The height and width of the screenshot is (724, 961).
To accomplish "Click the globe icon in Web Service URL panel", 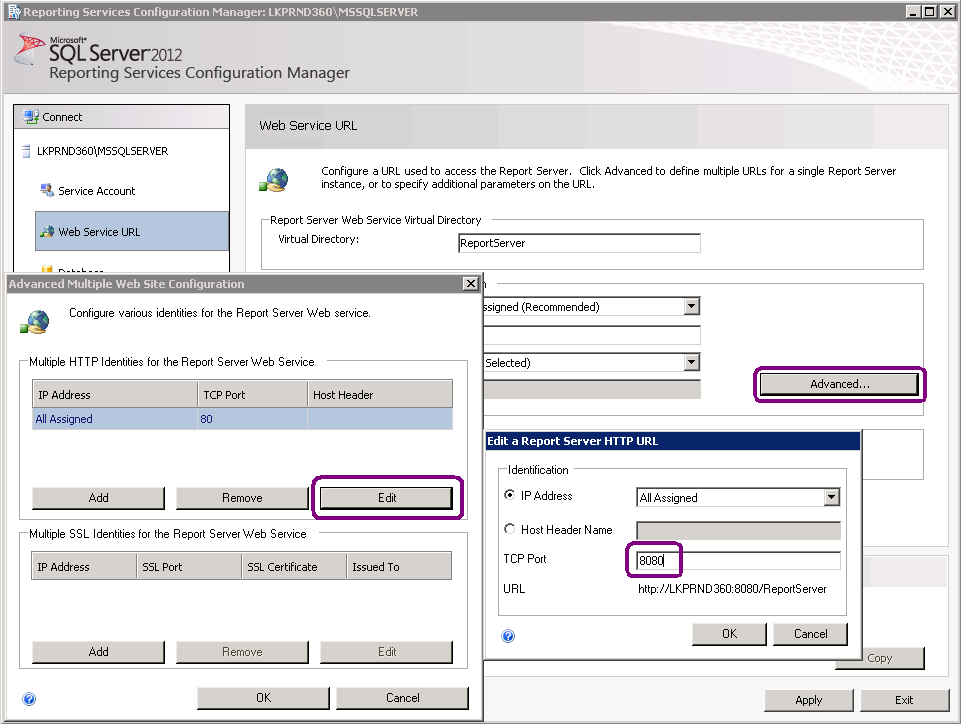I will (x=274, y=180).
